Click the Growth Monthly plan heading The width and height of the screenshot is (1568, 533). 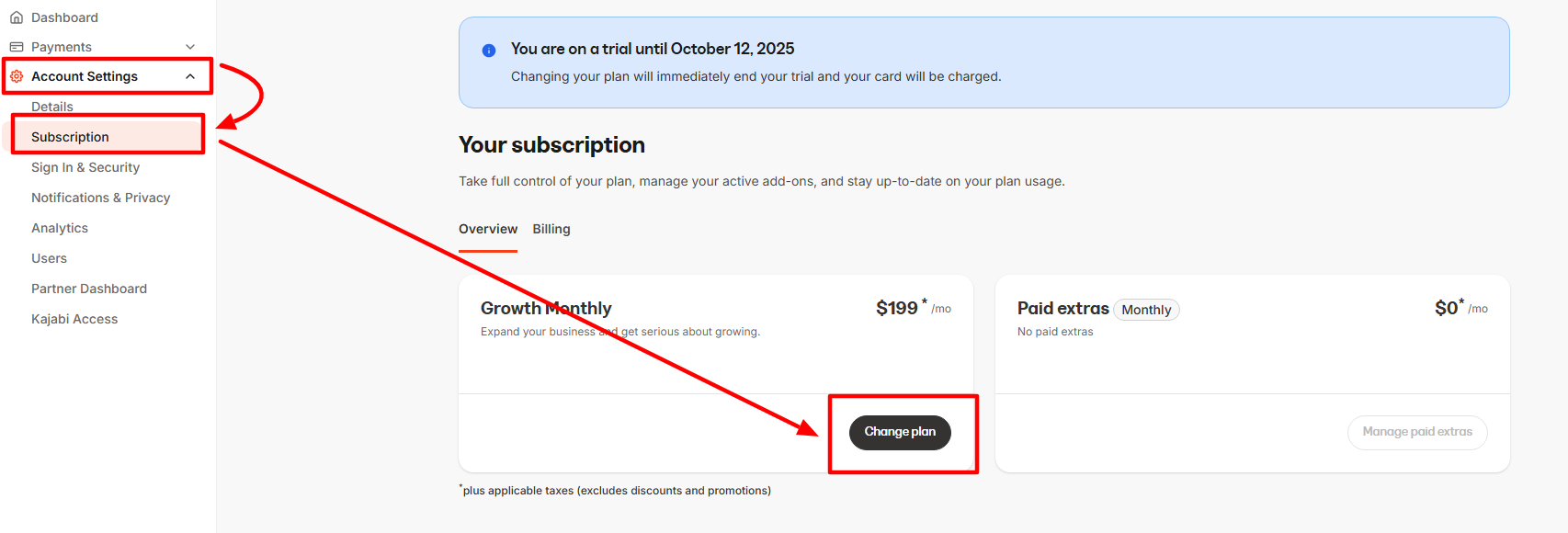pos(546,308)
